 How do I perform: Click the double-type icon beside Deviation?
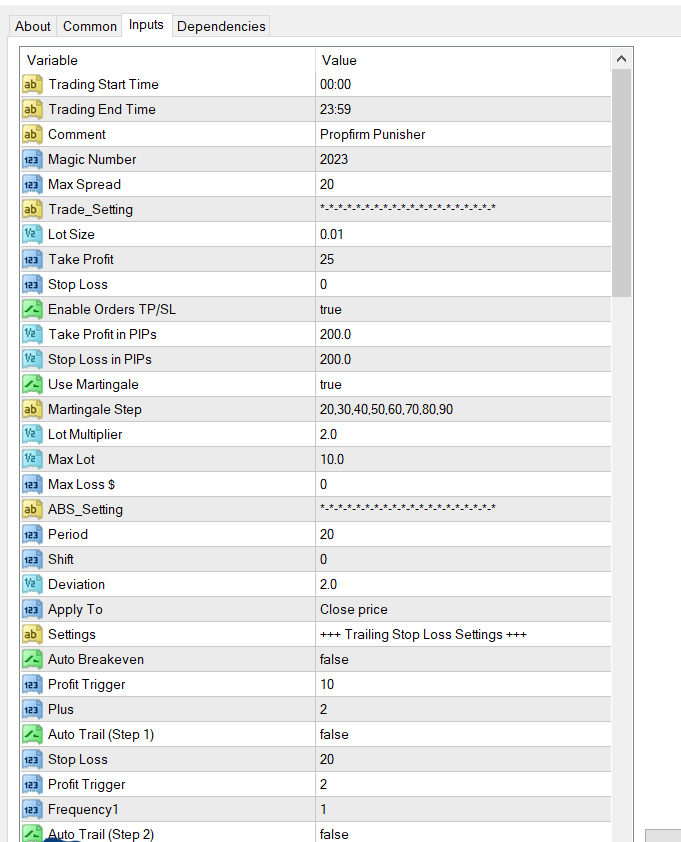click(x=32, y=584)
